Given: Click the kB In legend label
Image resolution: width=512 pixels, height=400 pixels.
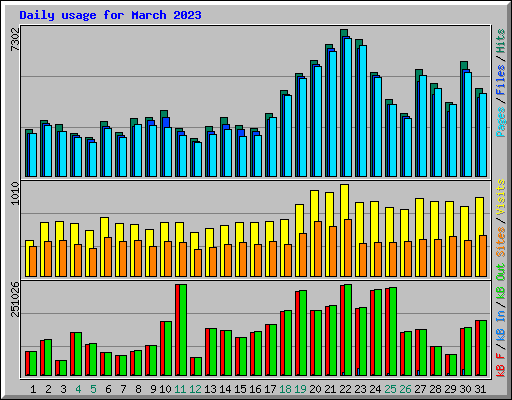Looking at the screenshot, I should 501,326.
